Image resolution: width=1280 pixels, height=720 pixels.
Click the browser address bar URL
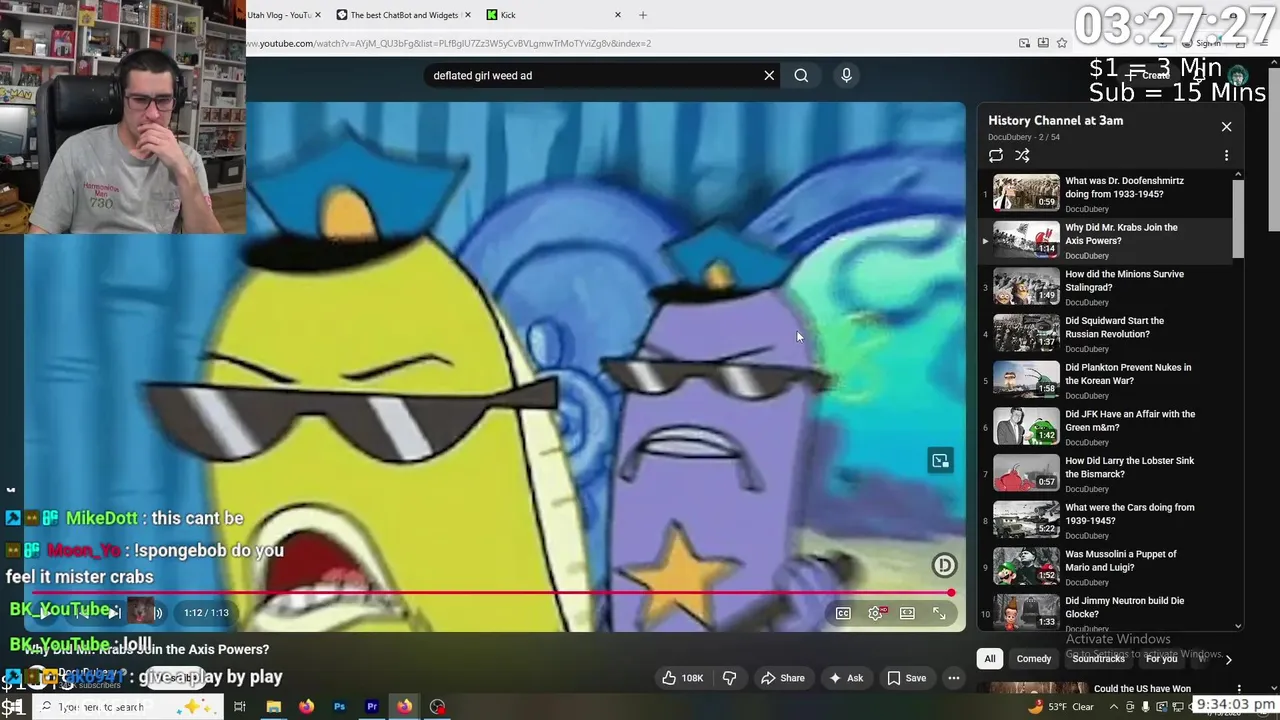pyautogui.click(x=450, y=43)
